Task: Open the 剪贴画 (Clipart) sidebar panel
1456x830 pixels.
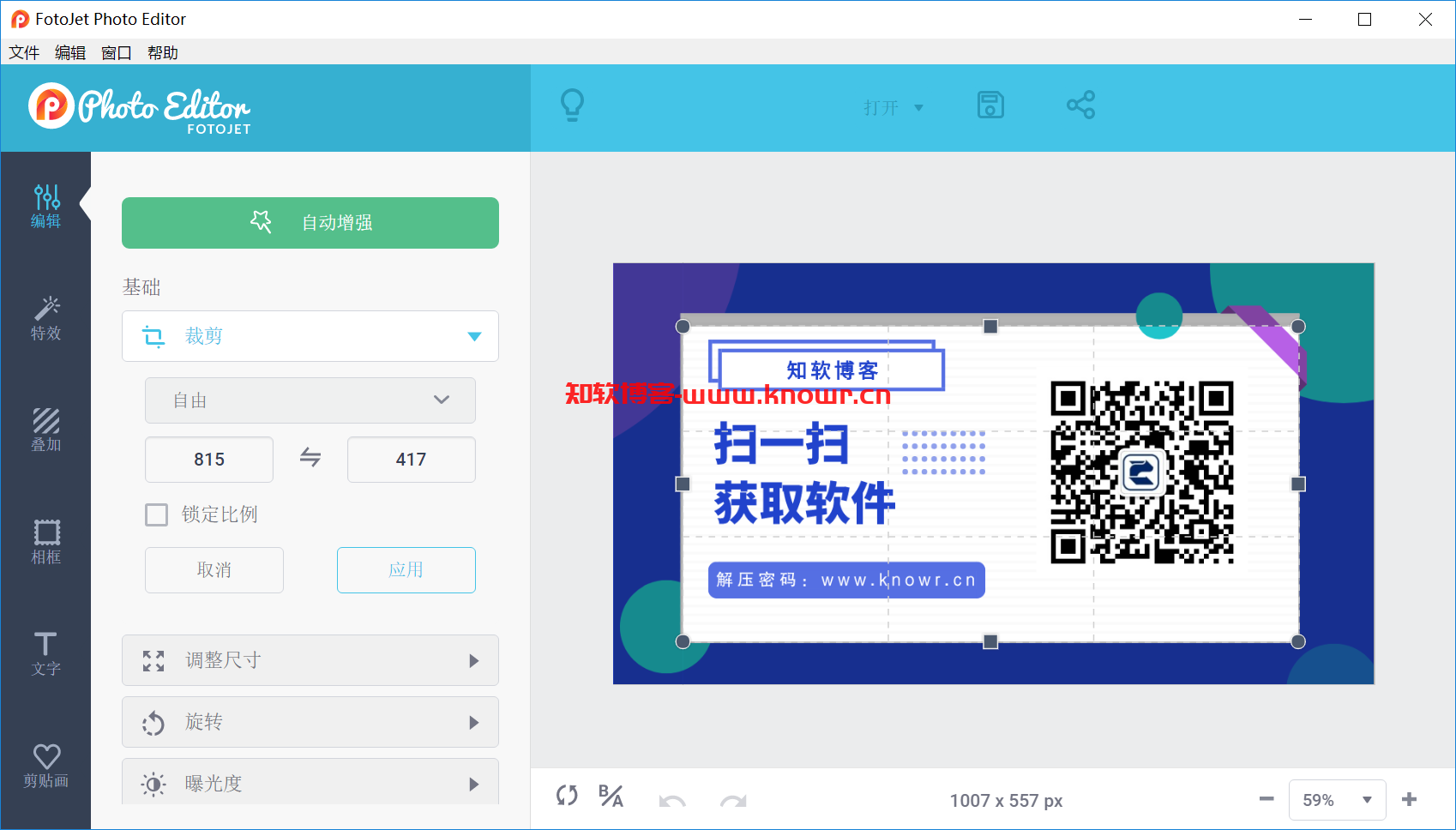Action: tap(46, 766)
